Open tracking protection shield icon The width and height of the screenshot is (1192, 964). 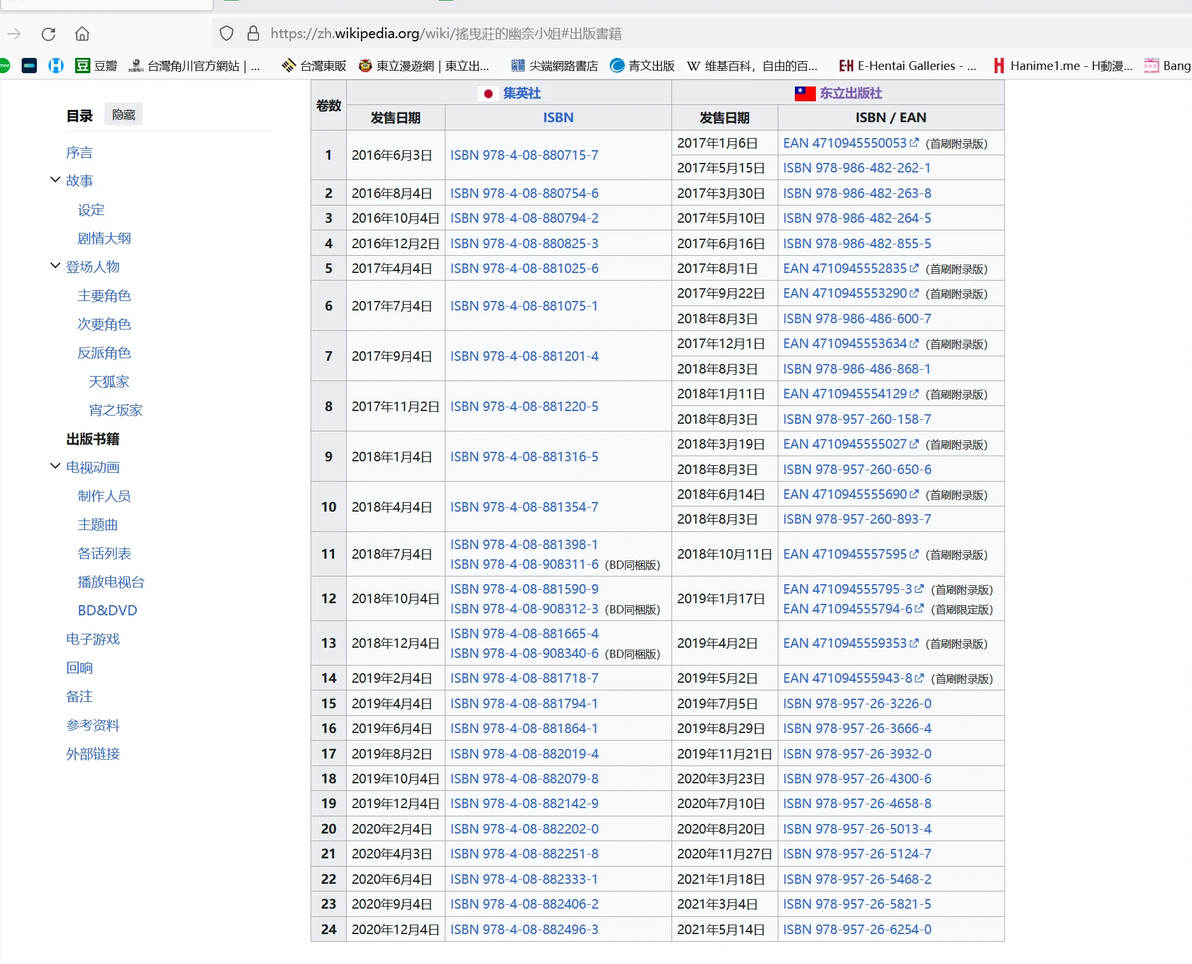[227, 33]
